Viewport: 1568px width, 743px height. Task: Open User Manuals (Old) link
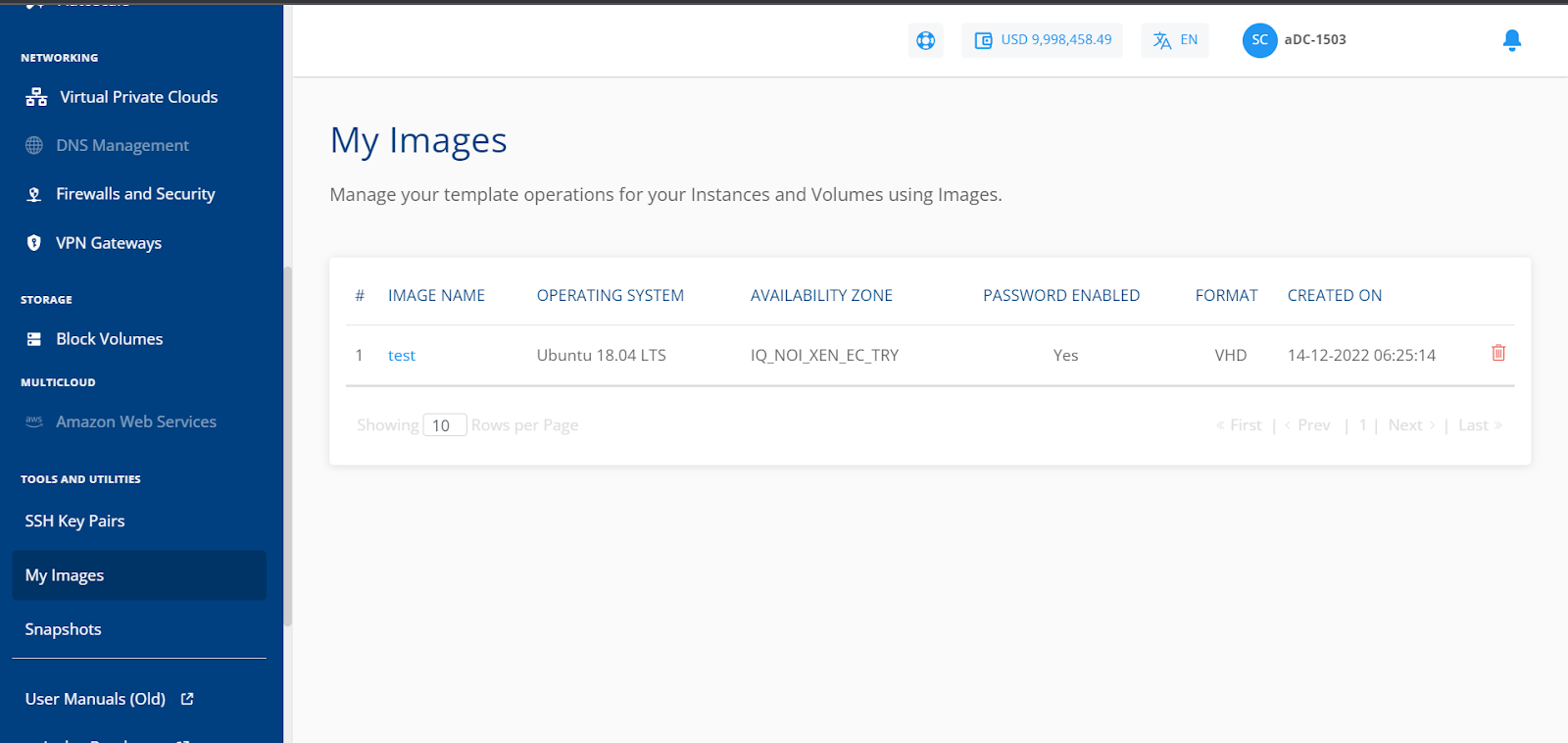(x=95, y=699)
